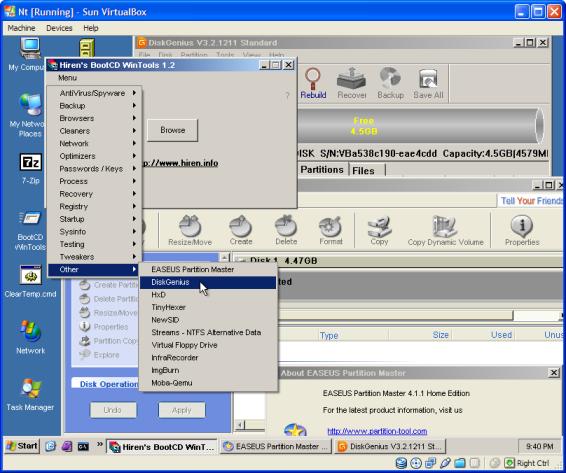Open the Network desktop icon
Image resolution: width=566 pixels, height=473 pixels.
point(30,337)
